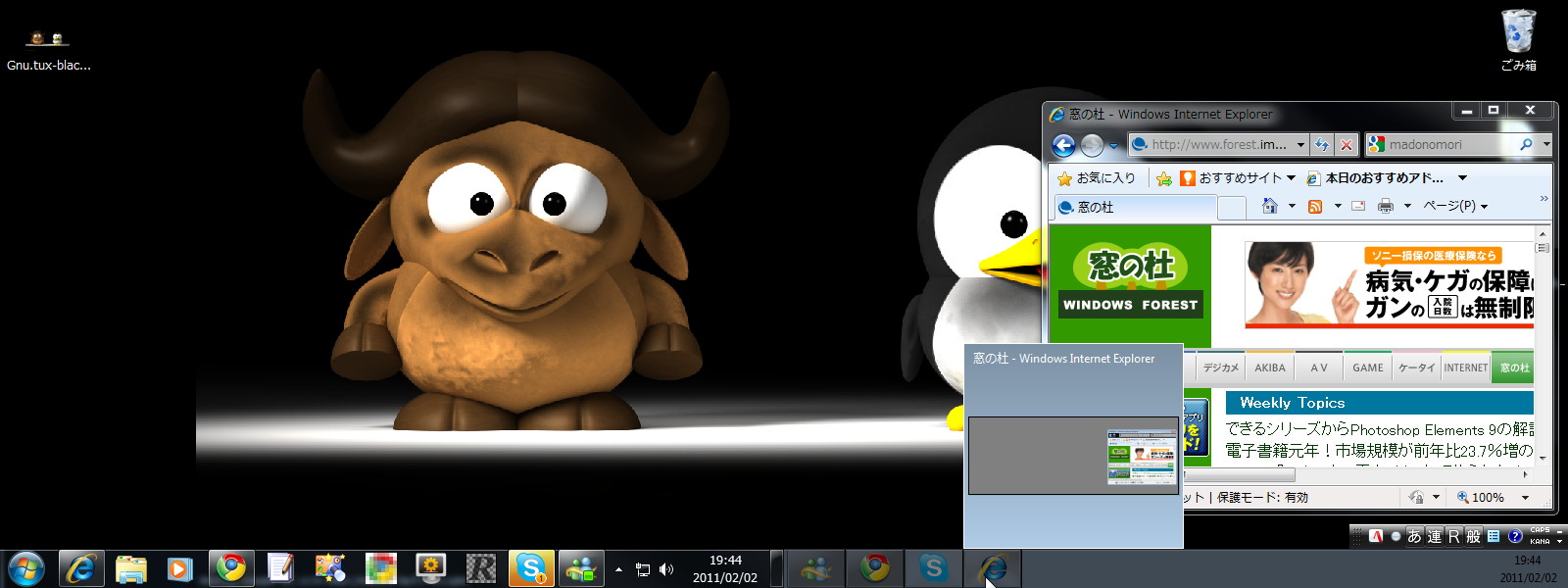Open the IME help question mark icon

coord(1514,536)
